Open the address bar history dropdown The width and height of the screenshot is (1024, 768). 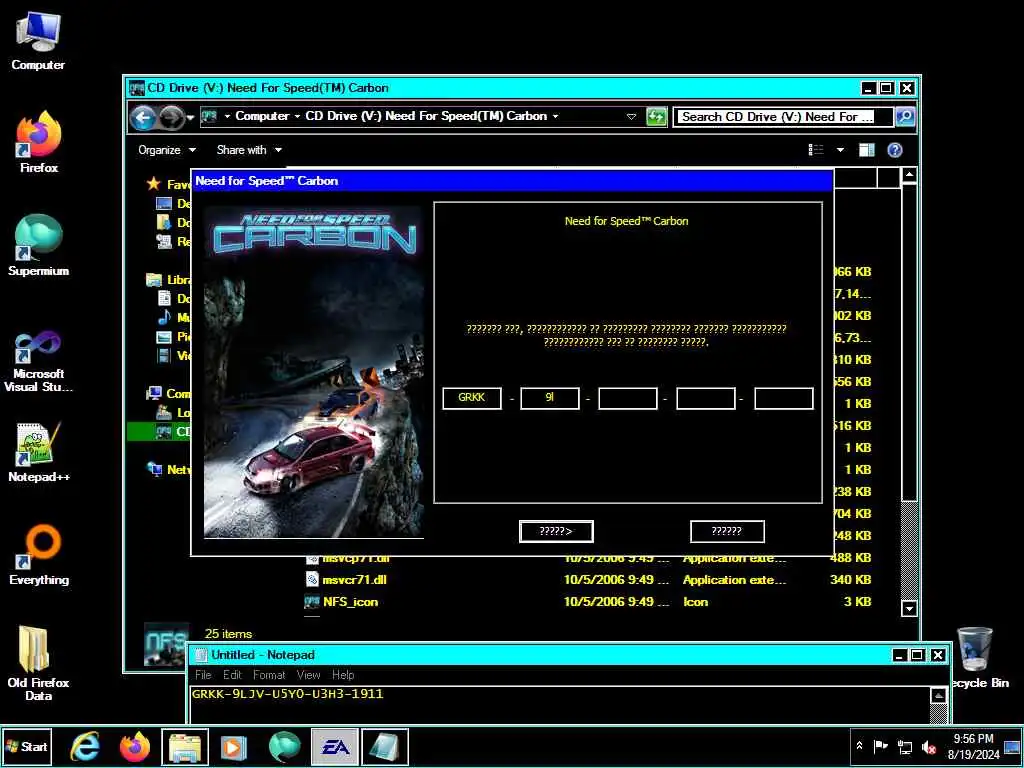coord(631,117)
